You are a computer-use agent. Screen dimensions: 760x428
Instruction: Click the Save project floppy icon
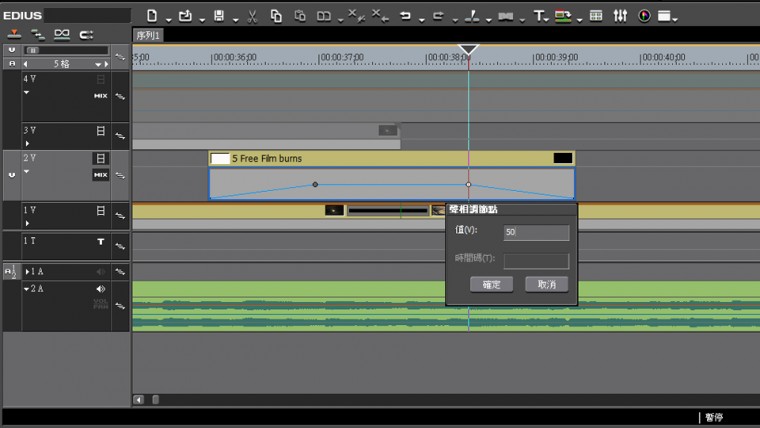tap(219, 16)
